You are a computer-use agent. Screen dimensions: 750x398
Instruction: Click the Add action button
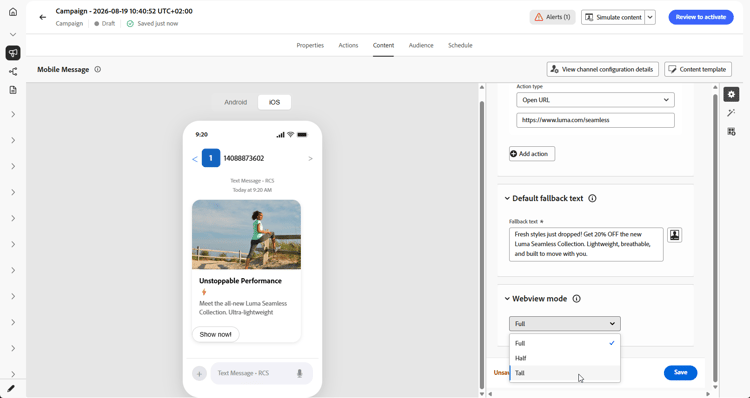tap(532, 154)
